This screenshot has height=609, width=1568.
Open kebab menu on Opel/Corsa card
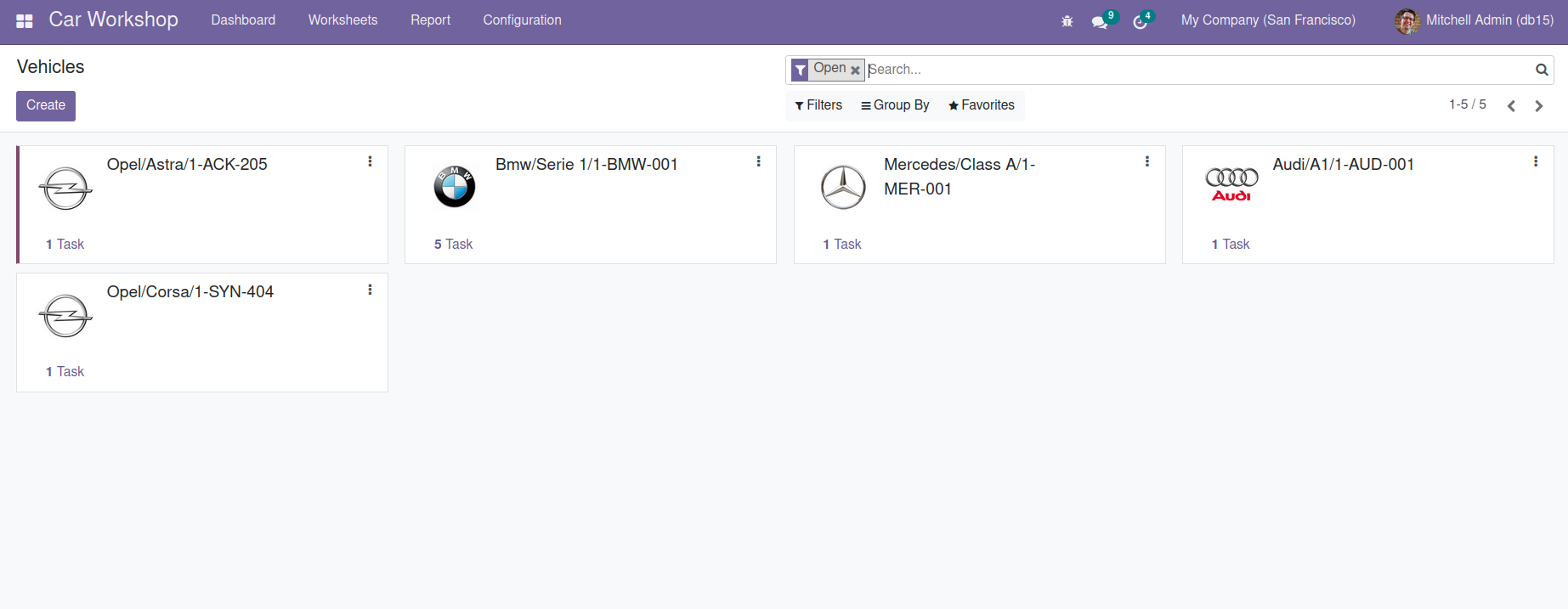pyautogui.click(x=370, y=290)
